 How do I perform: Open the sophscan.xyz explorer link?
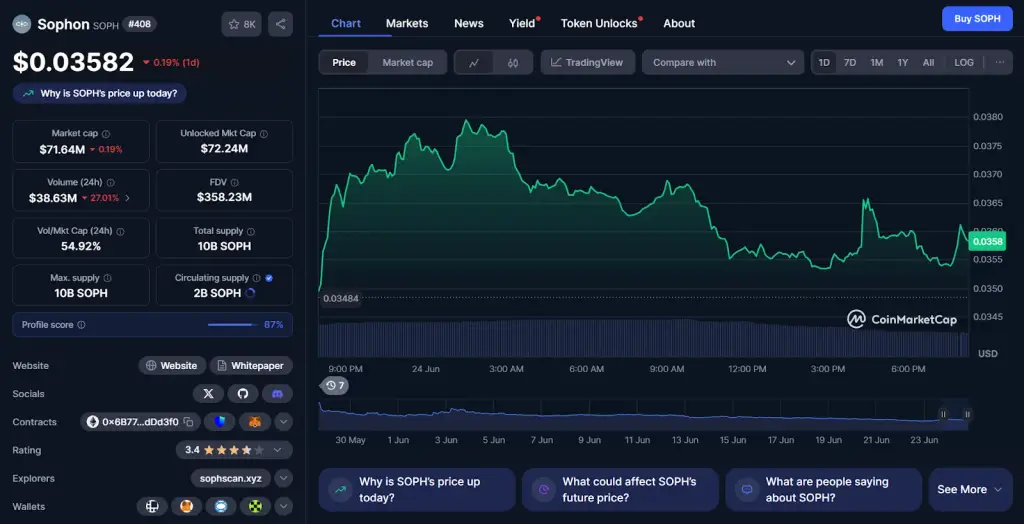pyautogui.click(x=231, y=478)
